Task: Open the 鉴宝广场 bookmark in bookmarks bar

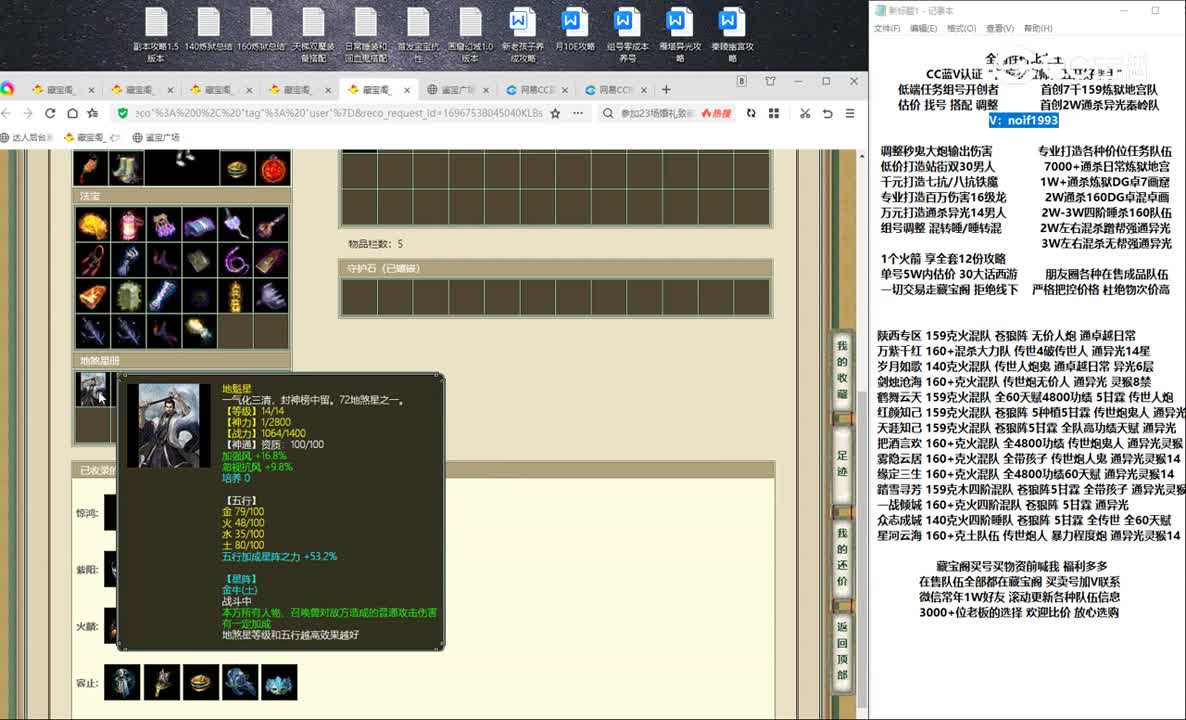Action: point(156,138)
